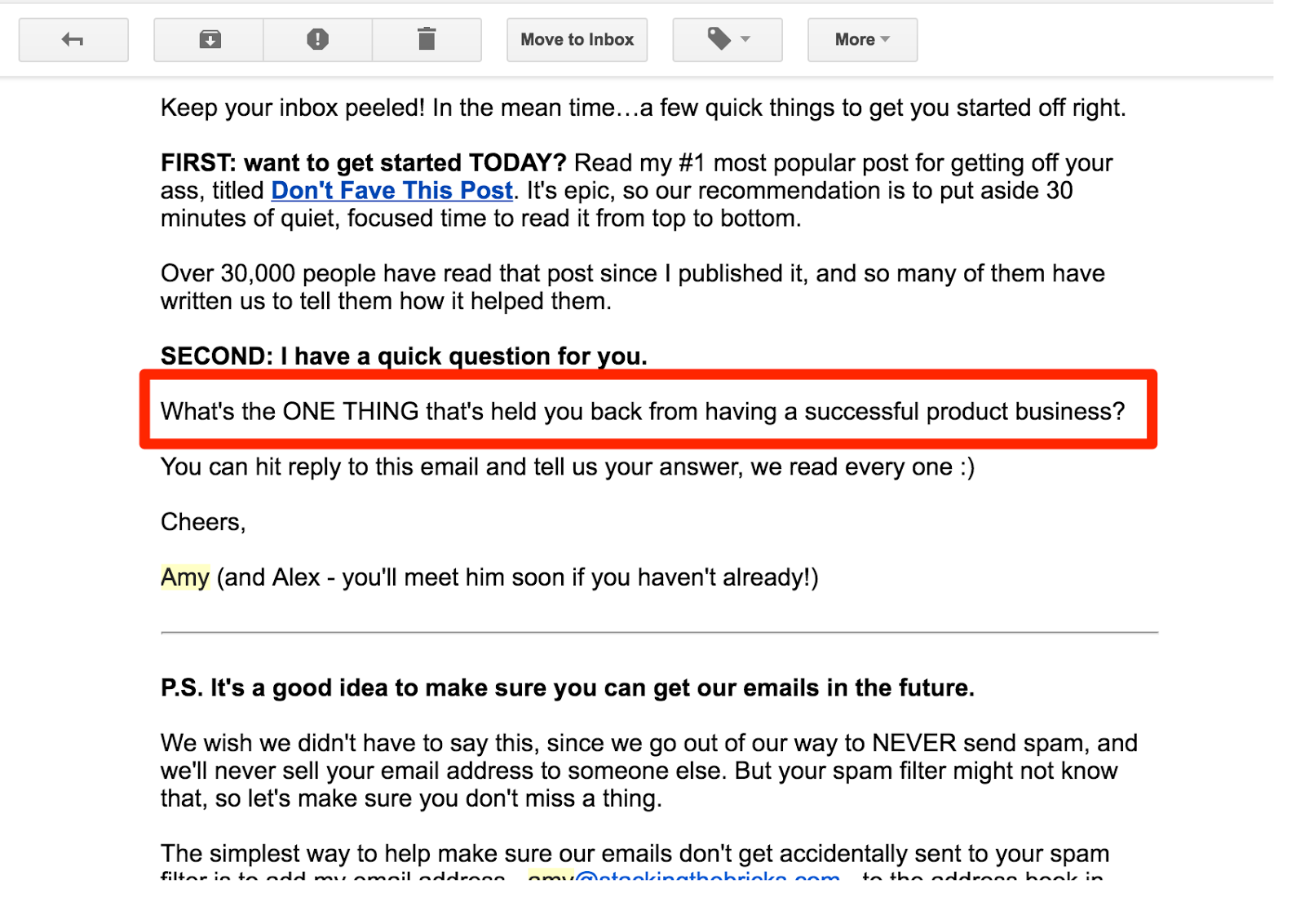Image resolution: width=1305 pixels, height=924 pixels.
Task: Open the Don't Fave This Post link
Action: [x=391, y=190]
